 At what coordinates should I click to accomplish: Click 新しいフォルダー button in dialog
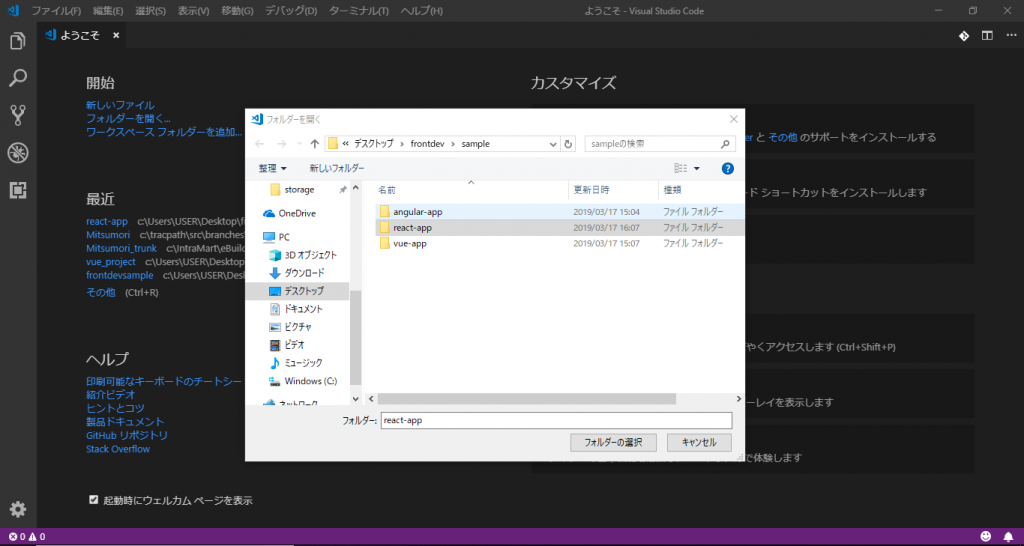tap(337, 169)
